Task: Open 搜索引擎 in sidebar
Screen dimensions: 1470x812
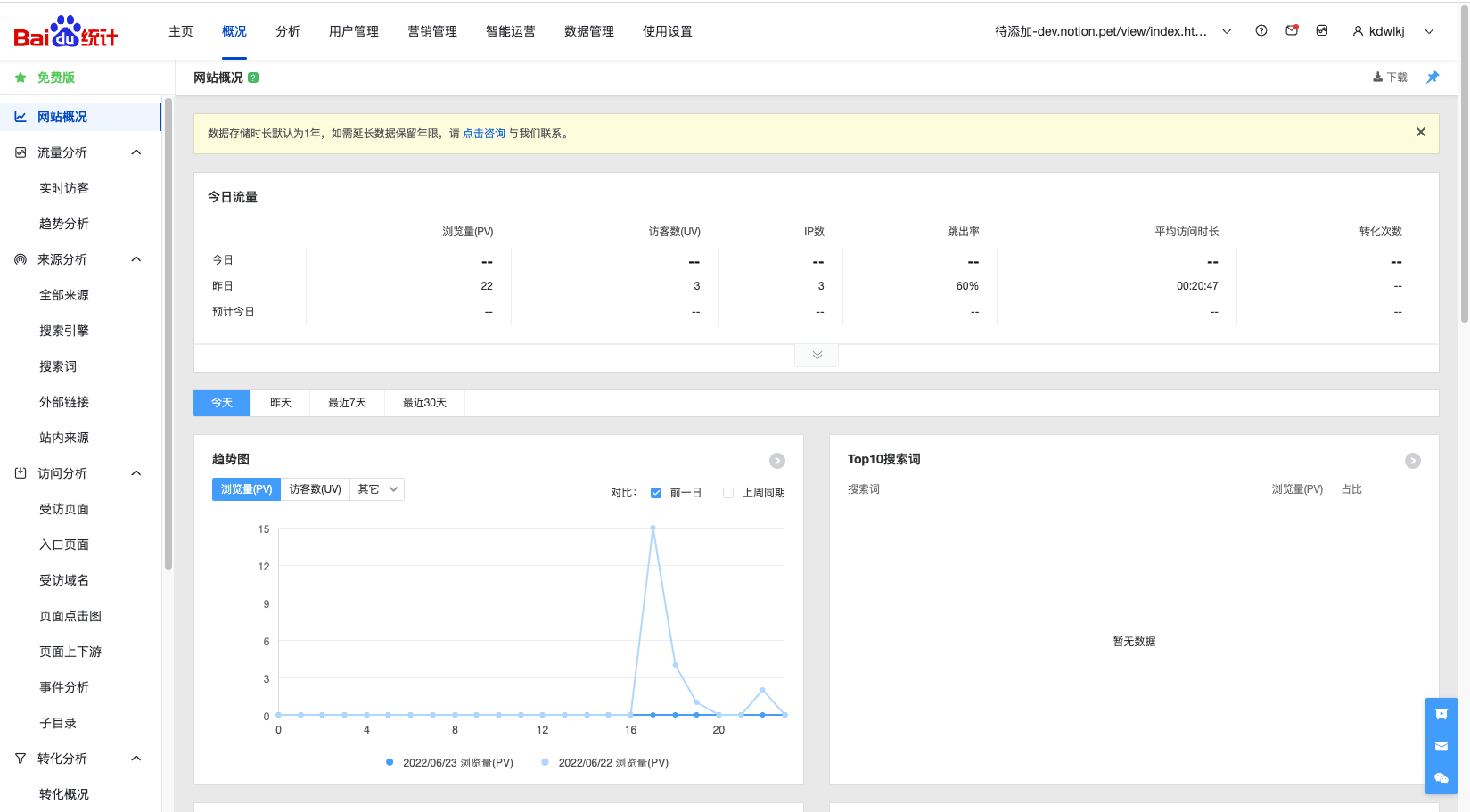Action: (x=64, y=331)
